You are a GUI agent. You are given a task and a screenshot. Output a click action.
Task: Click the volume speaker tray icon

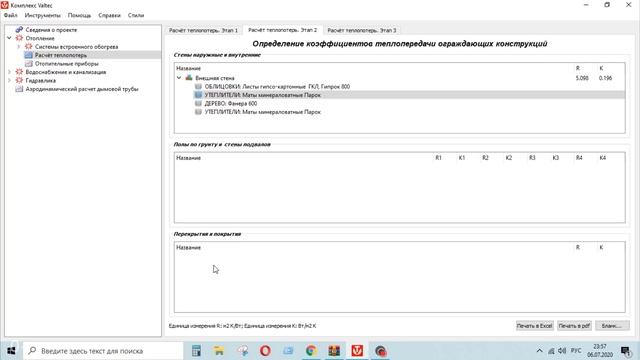[x=562, y=351]
